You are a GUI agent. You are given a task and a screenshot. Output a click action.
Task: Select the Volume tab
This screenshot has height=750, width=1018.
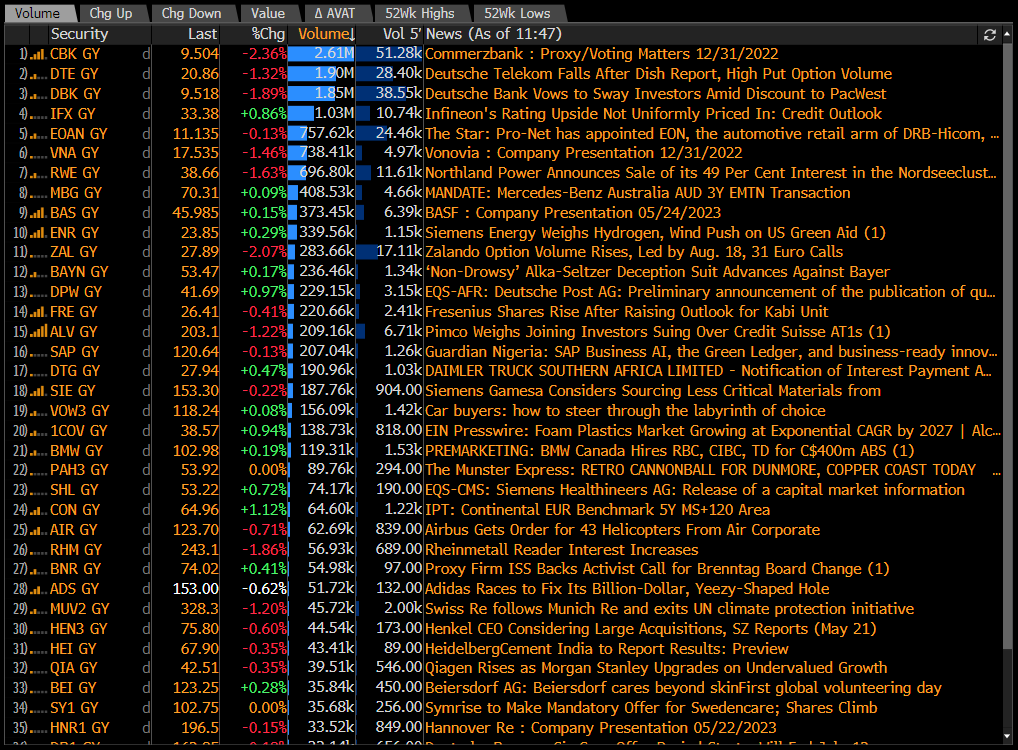pyautogui.click(x=37, y=13)
